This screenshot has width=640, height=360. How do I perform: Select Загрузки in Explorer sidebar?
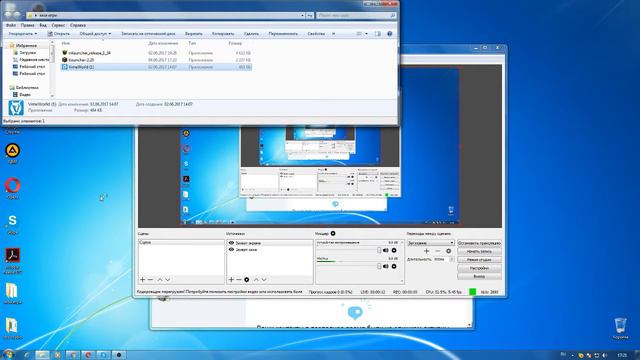point(27,53)
